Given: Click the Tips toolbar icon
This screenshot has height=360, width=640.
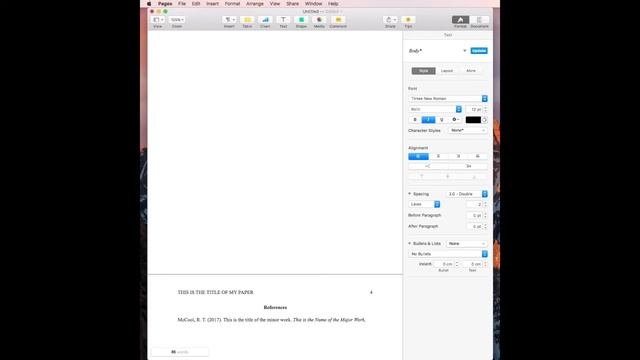Looking at the screenshot, I should tap(408, 20).
